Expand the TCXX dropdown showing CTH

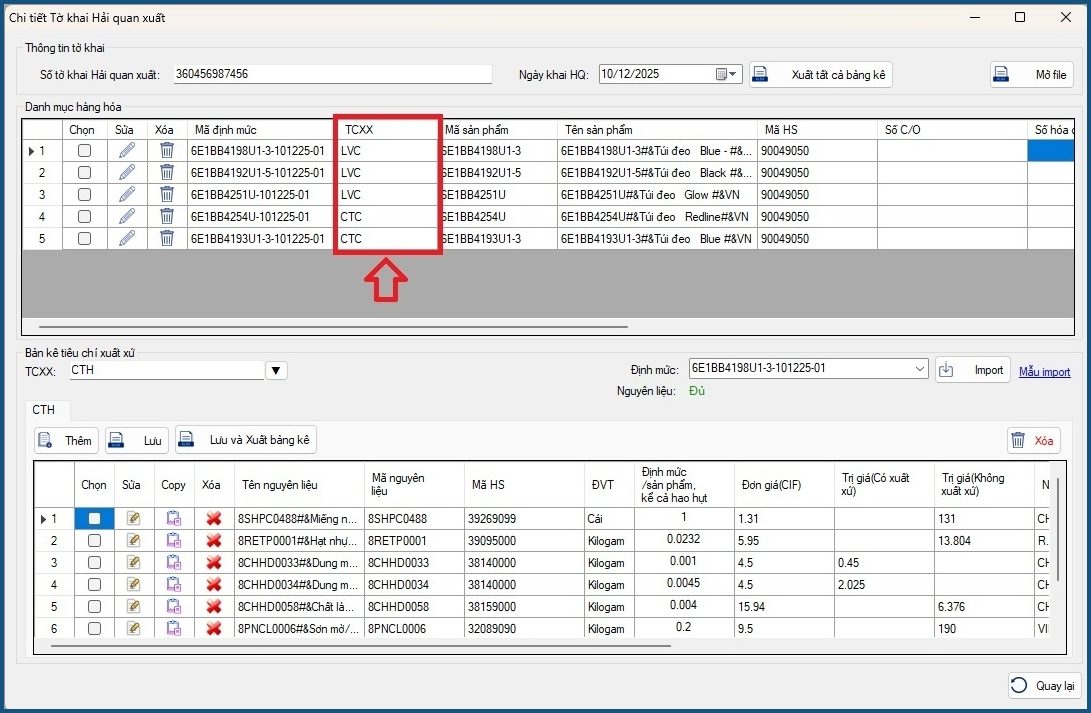click(276, 371)
